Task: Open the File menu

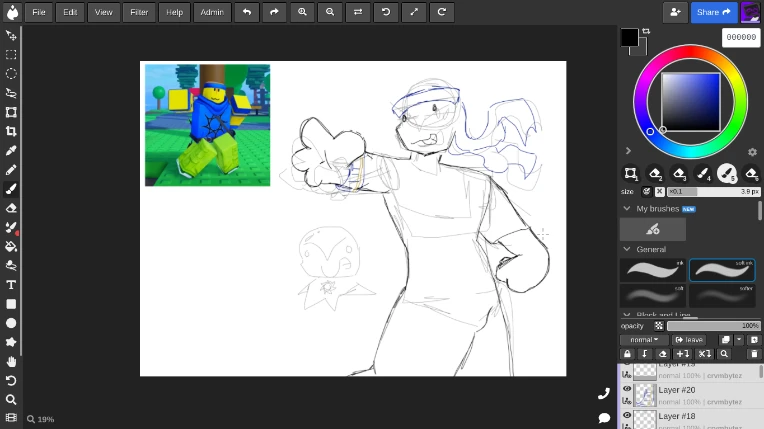Action: (x=39, y=12)
